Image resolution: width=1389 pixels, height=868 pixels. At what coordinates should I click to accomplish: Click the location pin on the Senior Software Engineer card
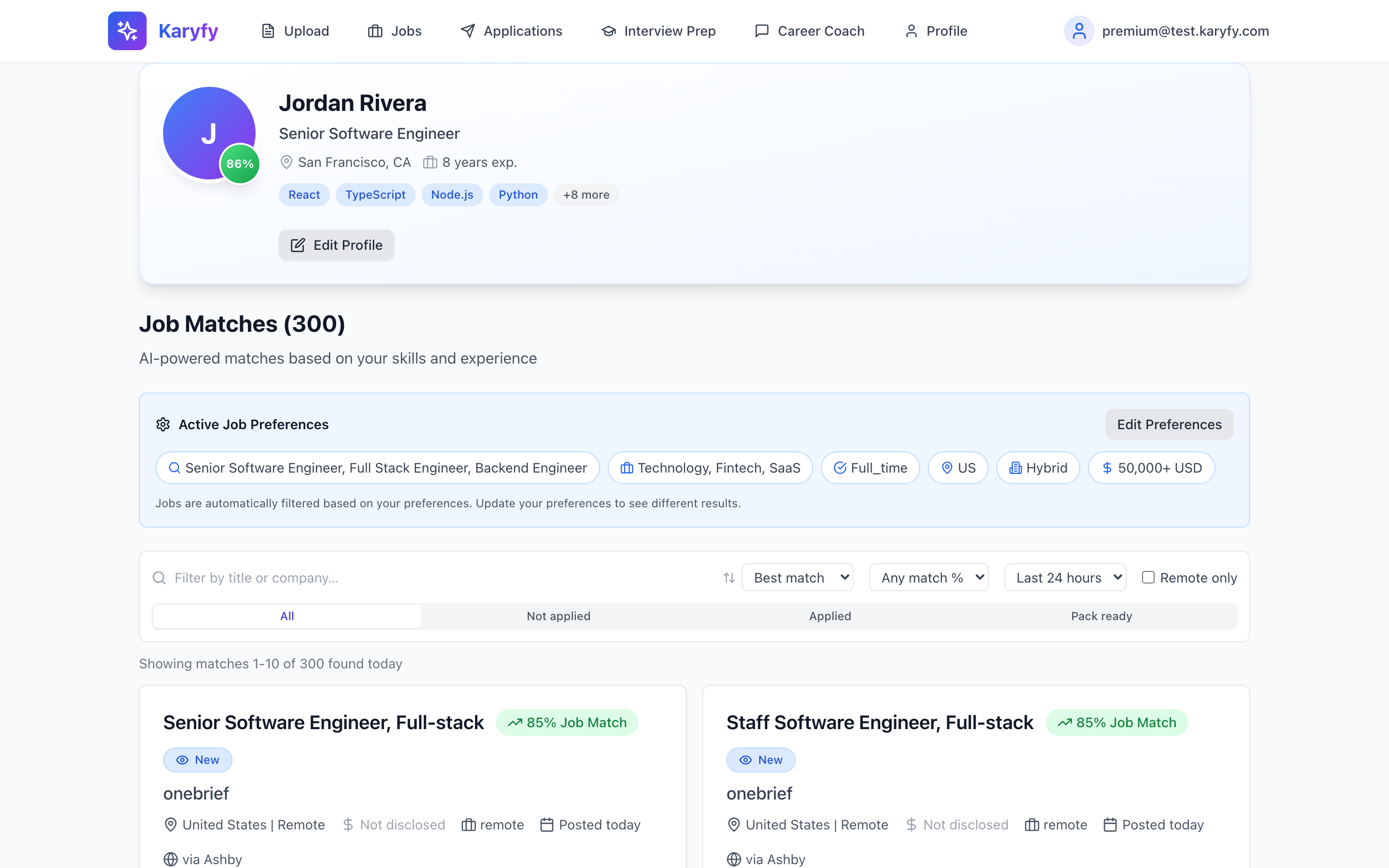point(170,825)
